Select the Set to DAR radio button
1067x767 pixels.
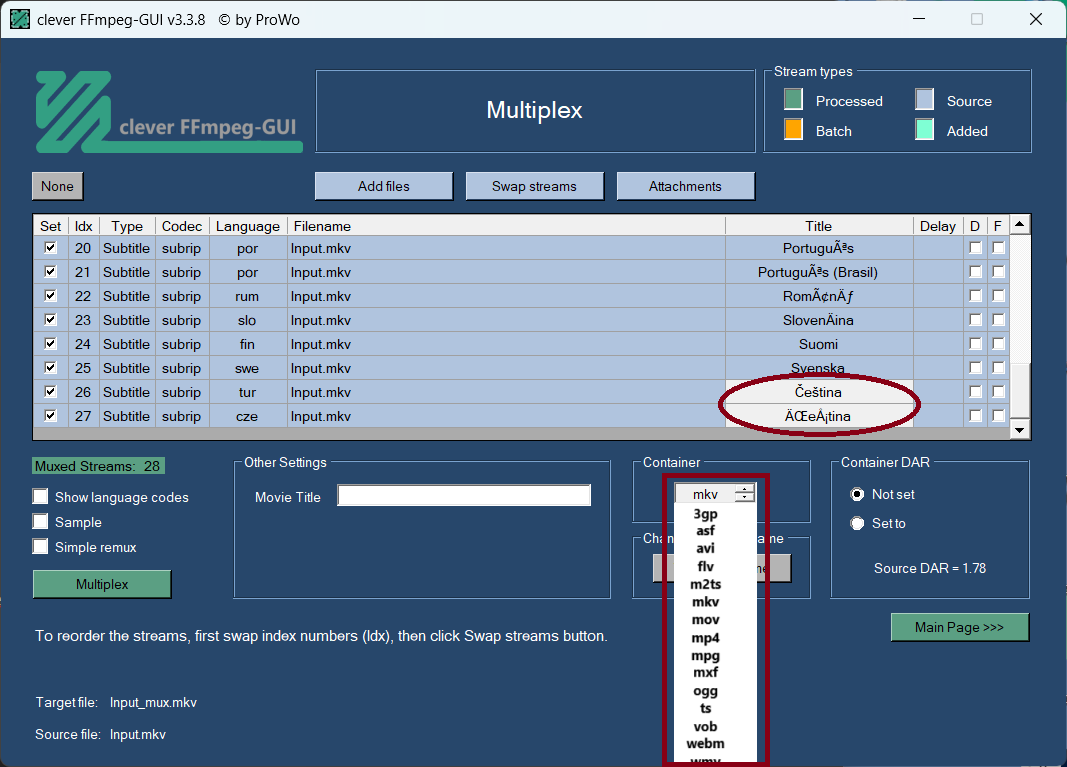tap(857, 523)
